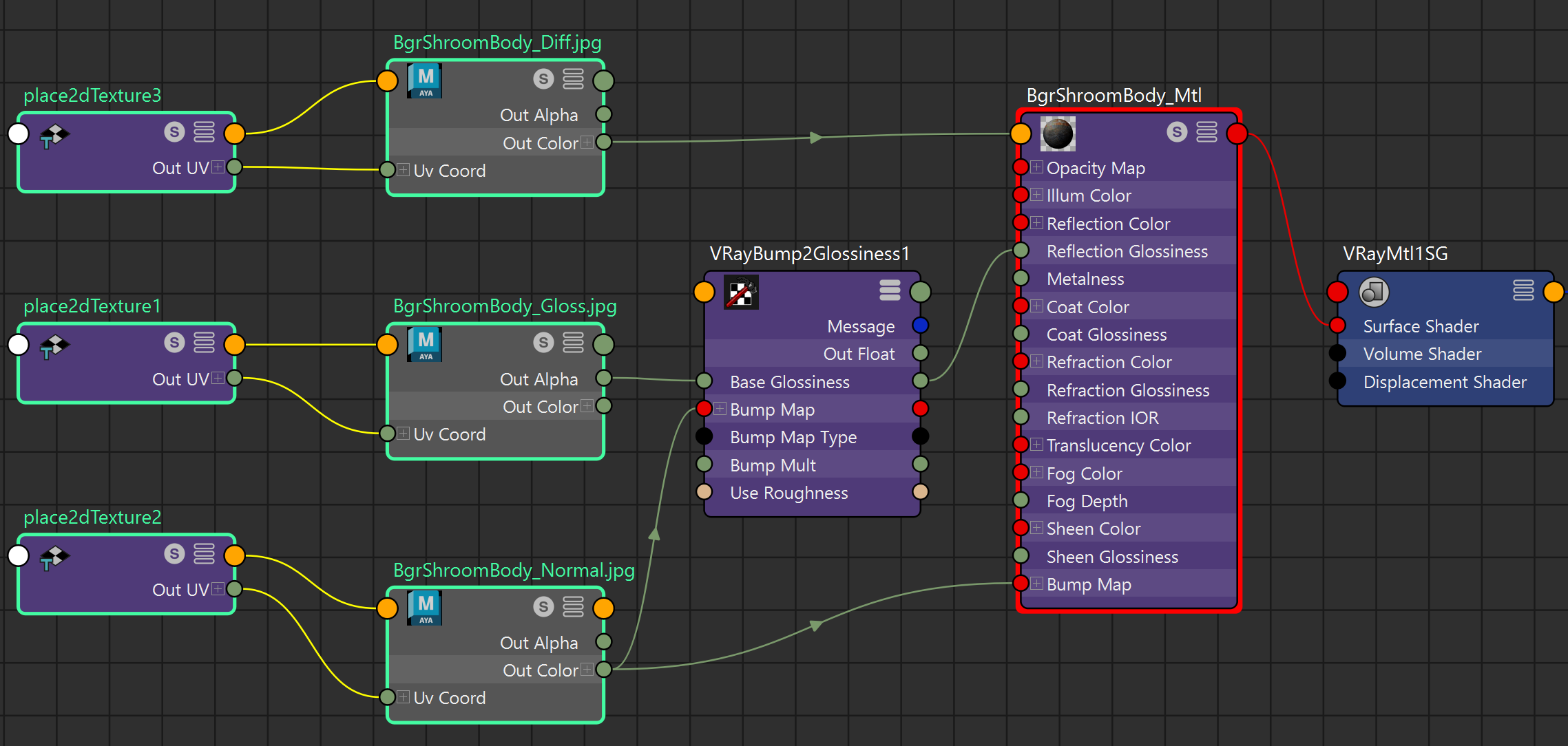The height and width of the screenshot is (746, 1568).
Task: Click Refraction IOR input port
Action: 1021,417
